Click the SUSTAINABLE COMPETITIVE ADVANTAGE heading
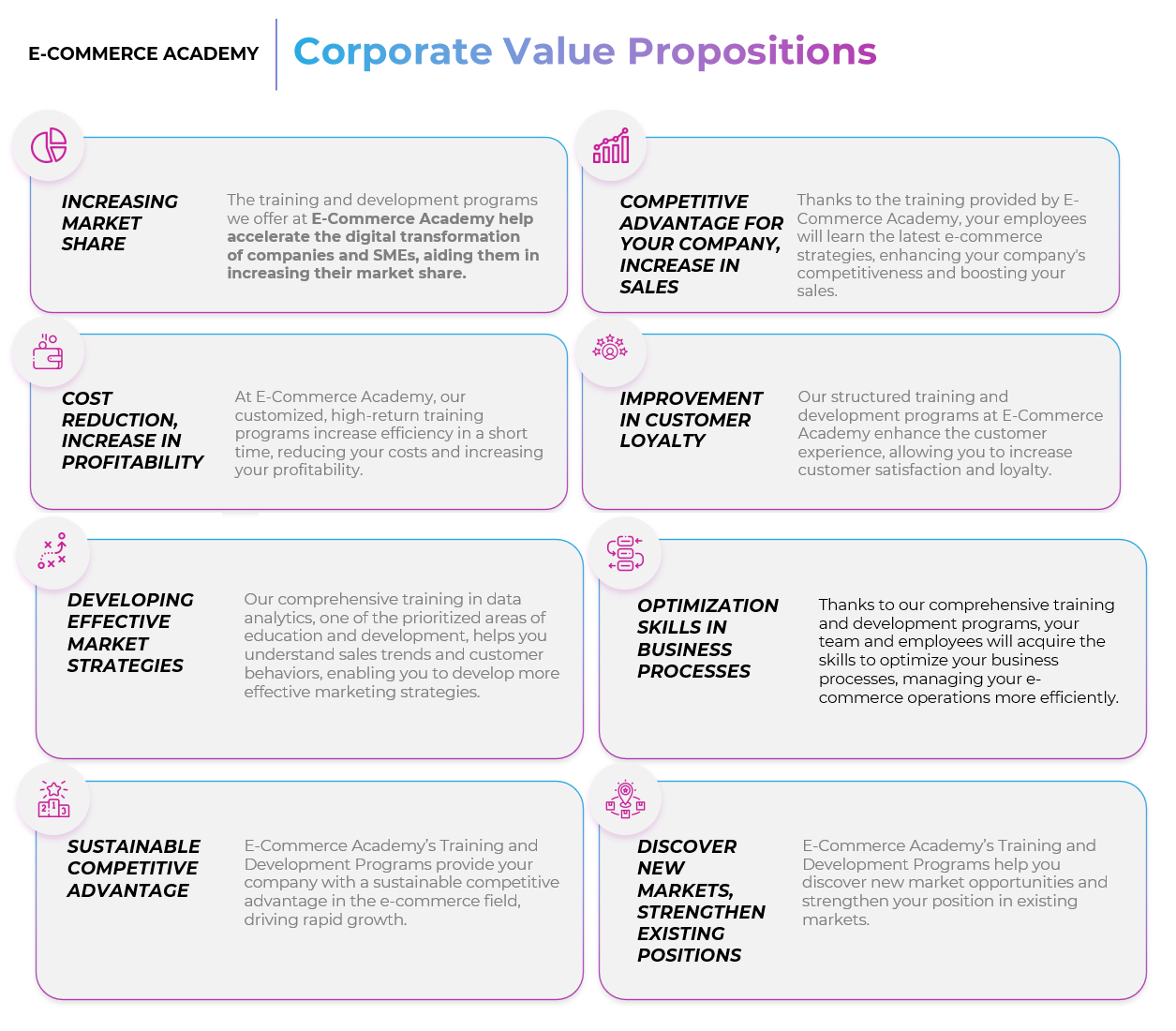 tap(133, 868)
